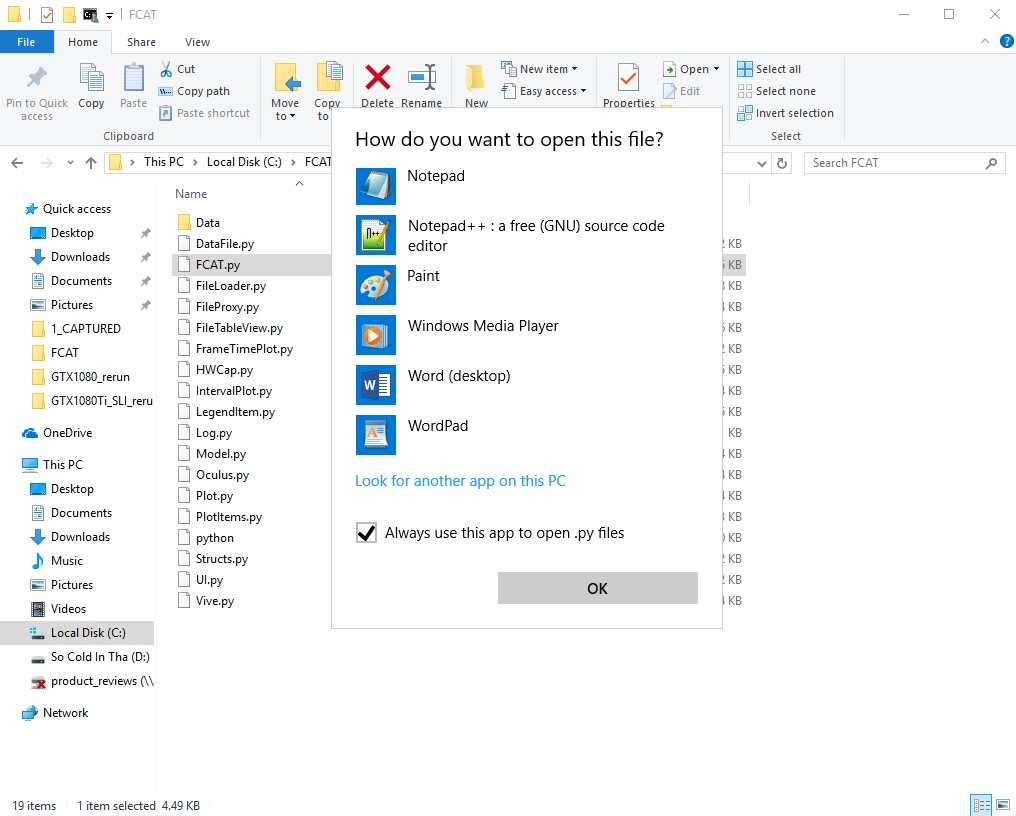Switch to large icons view toggle
1016x816 pixels.
coord(1003,805)
